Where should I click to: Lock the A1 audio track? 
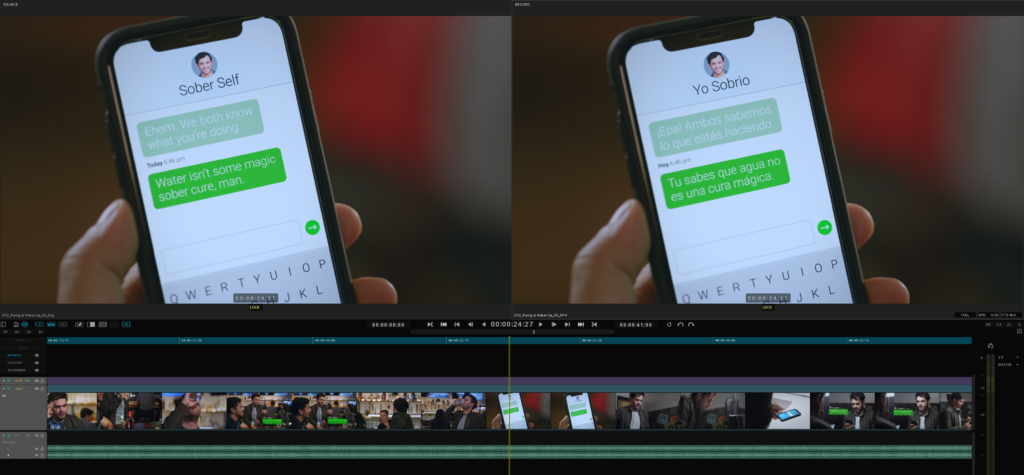pyautogui.click(x=42, y=436)
